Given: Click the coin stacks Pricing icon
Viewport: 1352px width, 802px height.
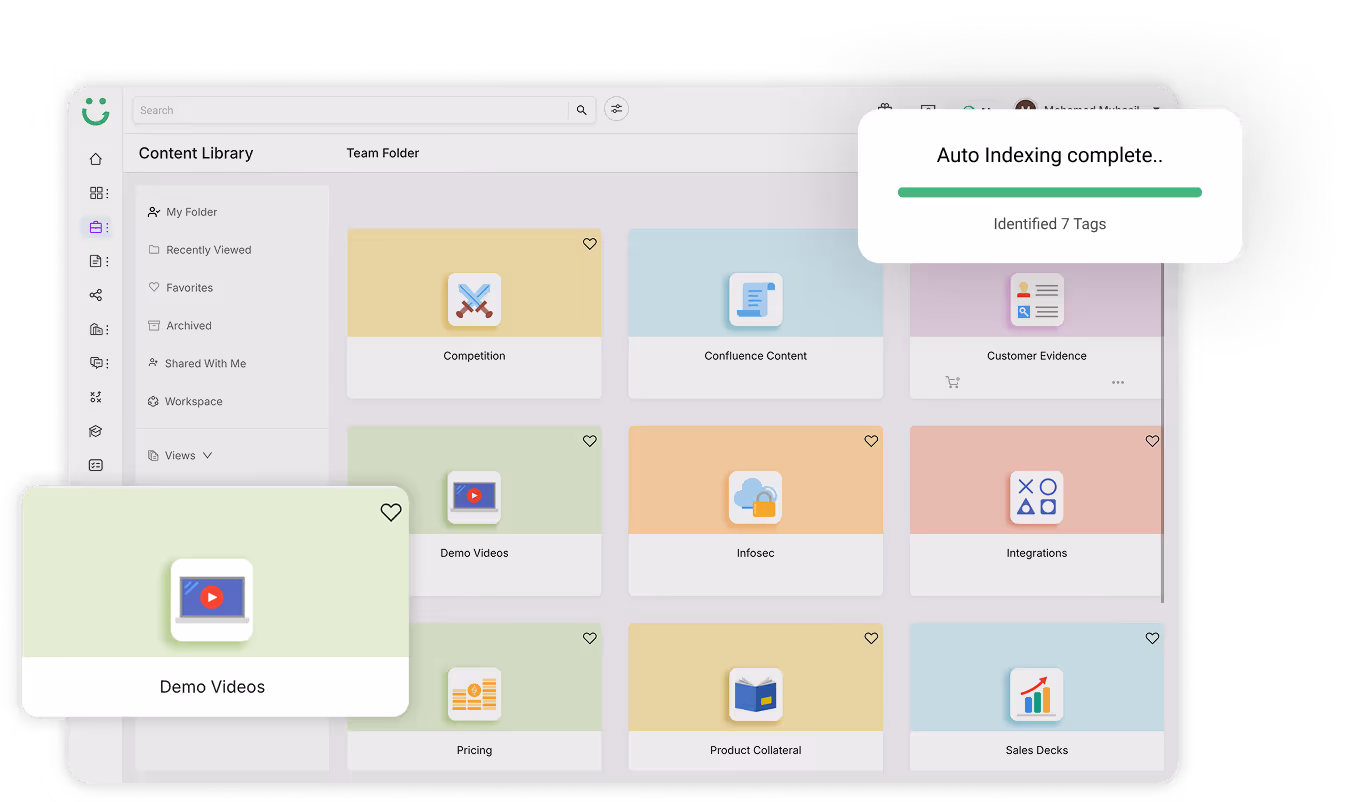Looking at the screenshot, I should point(474,694).
